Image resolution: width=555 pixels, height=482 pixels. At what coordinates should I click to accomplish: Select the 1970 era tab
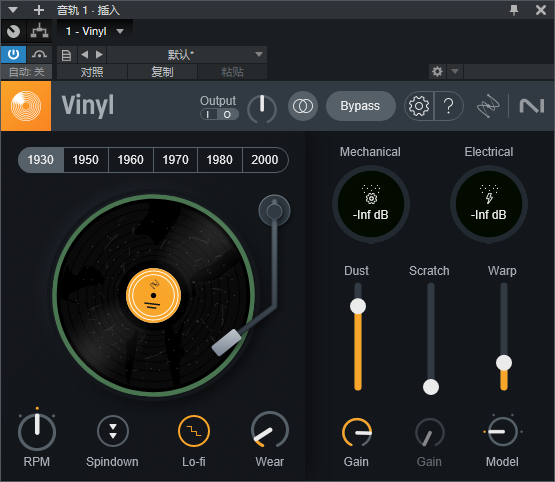(176, 160)
